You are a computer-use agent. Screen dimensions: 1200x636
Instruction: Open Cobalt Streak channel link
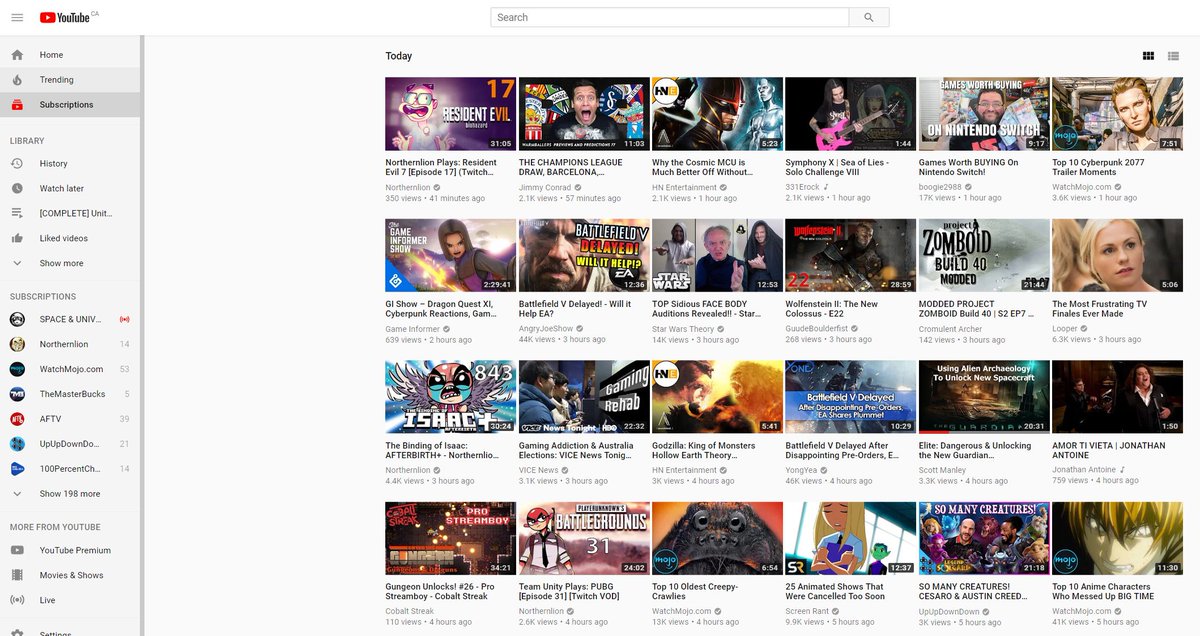tap(410, 612)
